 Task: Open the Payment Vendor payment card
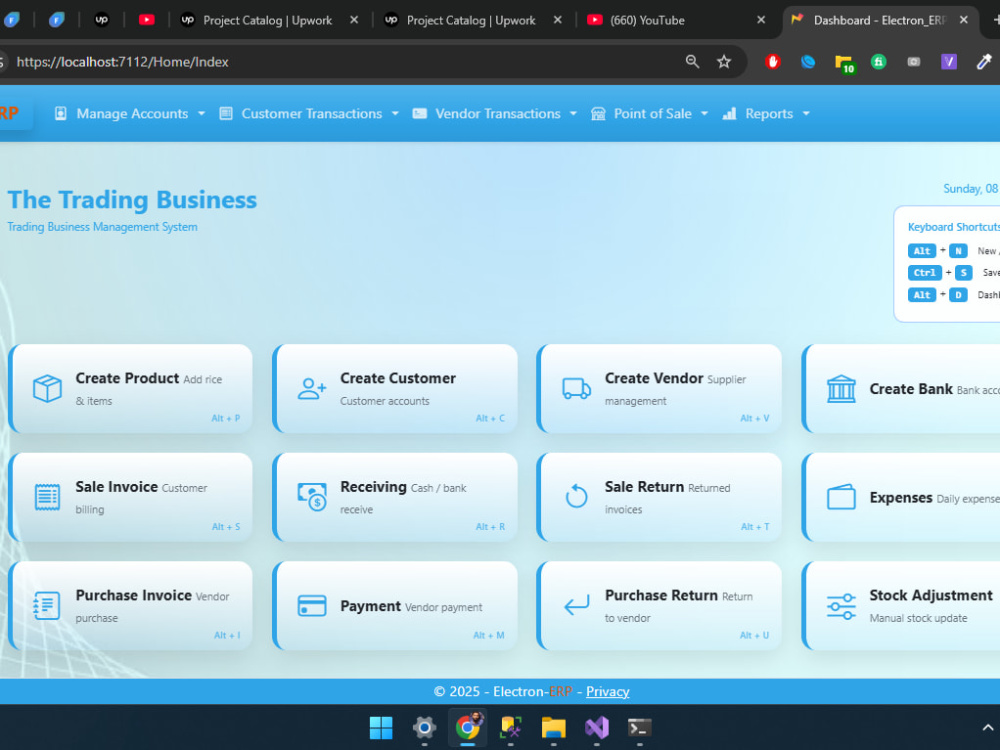tap(395, 605)
